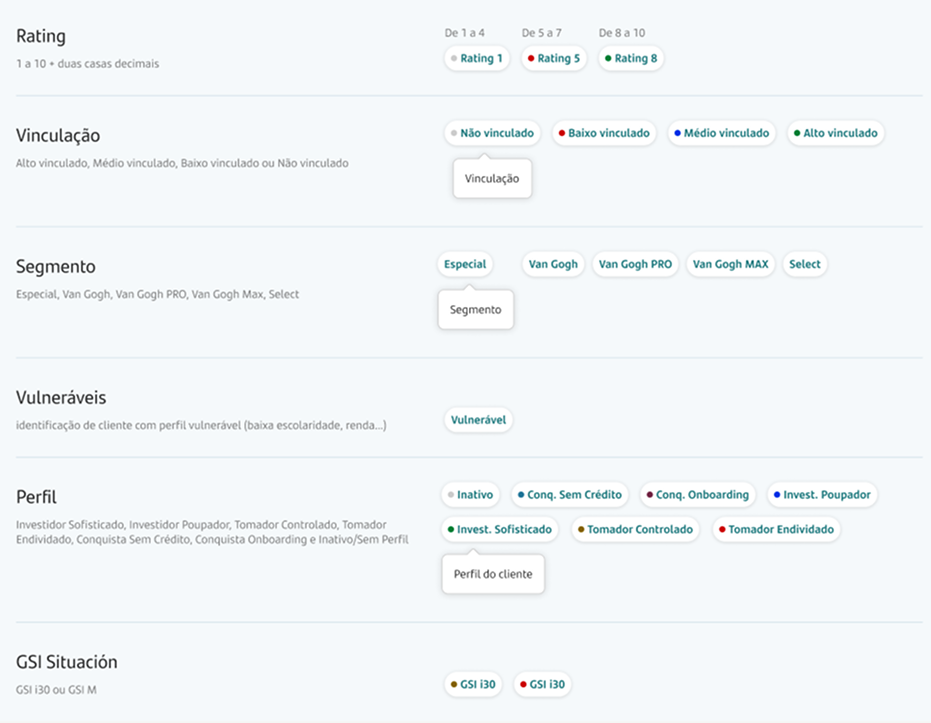Click the 'De 5 a 7' label
931x723 pixels.
click(542, 33)
